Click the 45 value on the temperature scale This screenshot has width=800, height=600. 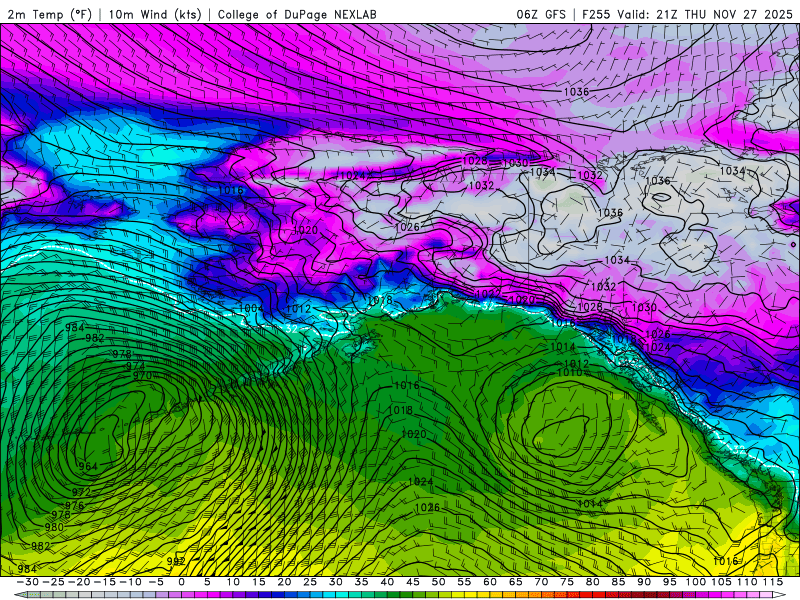click(x=412, y=582)
